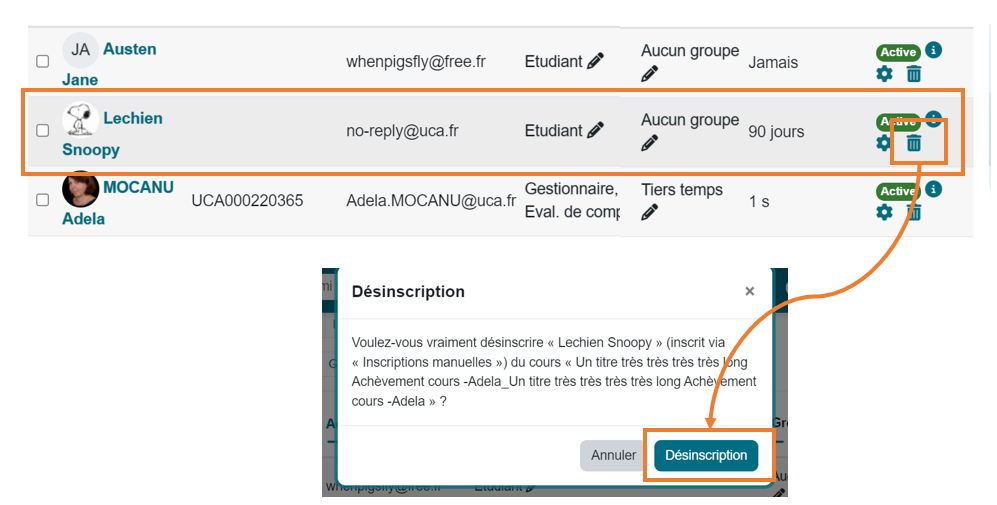Tick the checkbox for Austen Jane
Viewport: 997px width, 505px height.
[x=43, y=61]
